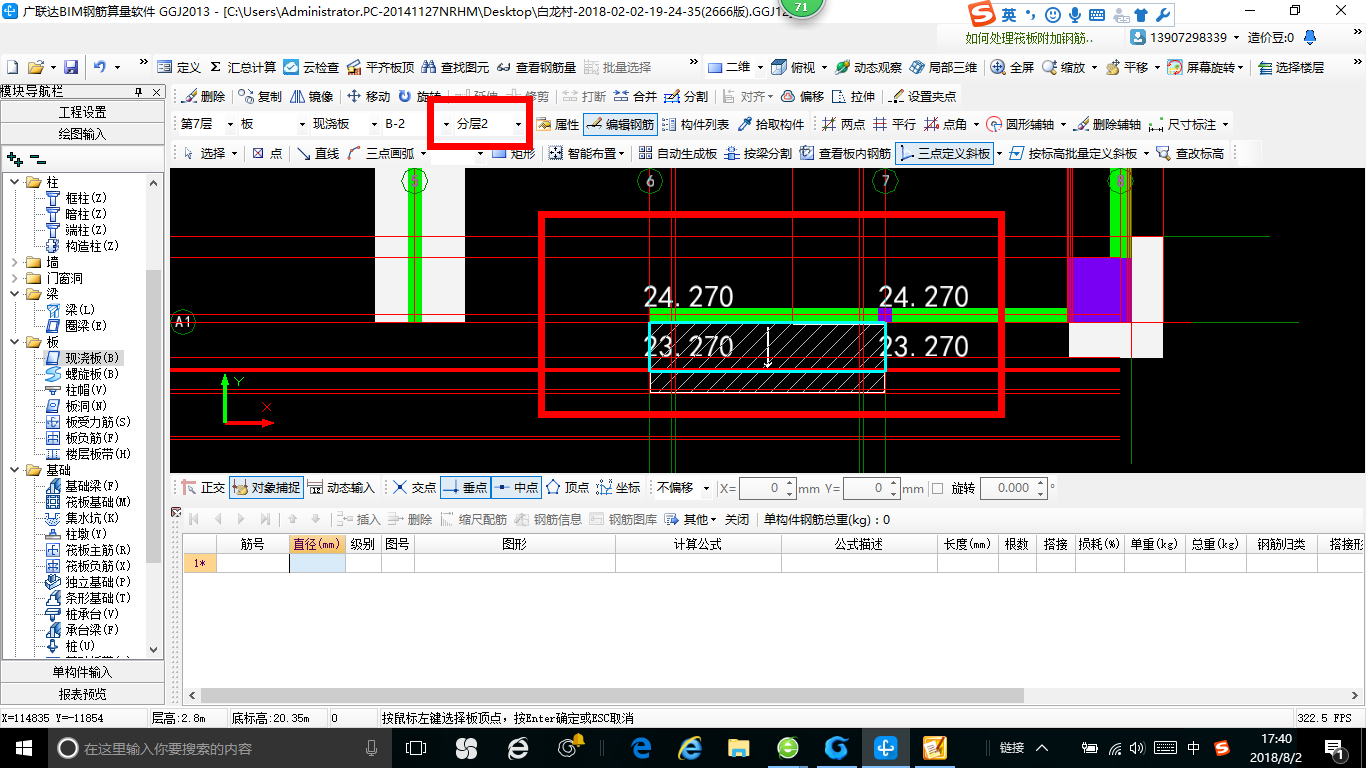Activate 拾取构件 pick component eyedropper
This screenshot has width=1366, height=768.
pyautogui.click(x=771, y=125)
